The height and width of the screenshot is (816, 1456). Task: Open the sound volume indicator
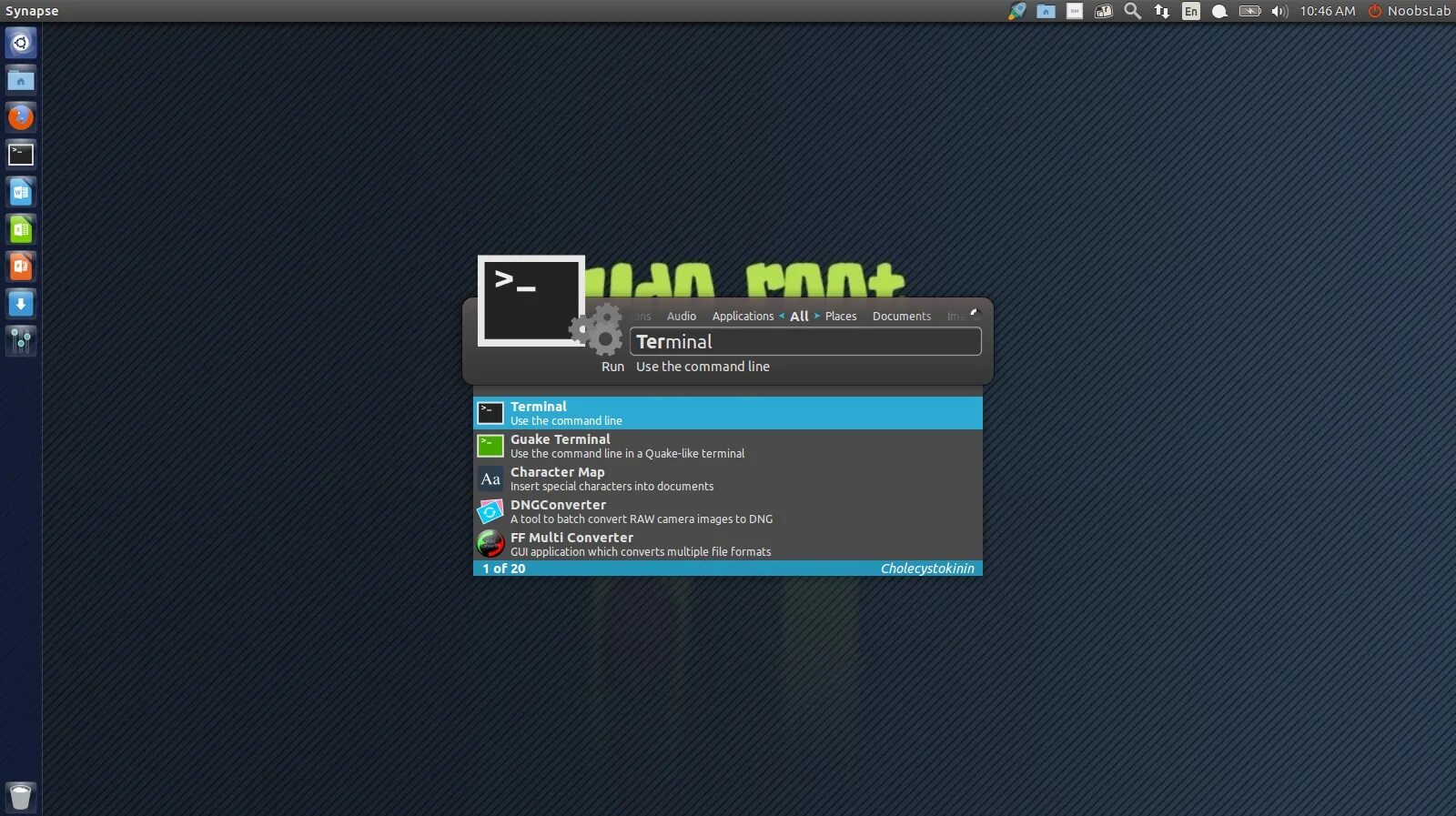click(1280, 11)
